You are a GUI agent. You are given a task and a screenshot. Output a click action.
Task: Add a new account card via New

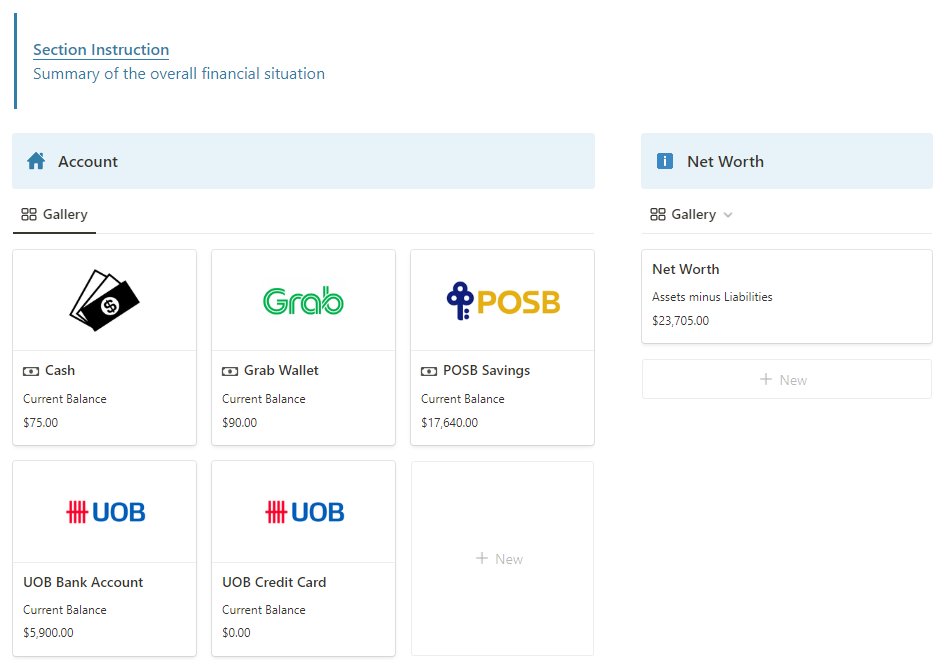point(502,559)
